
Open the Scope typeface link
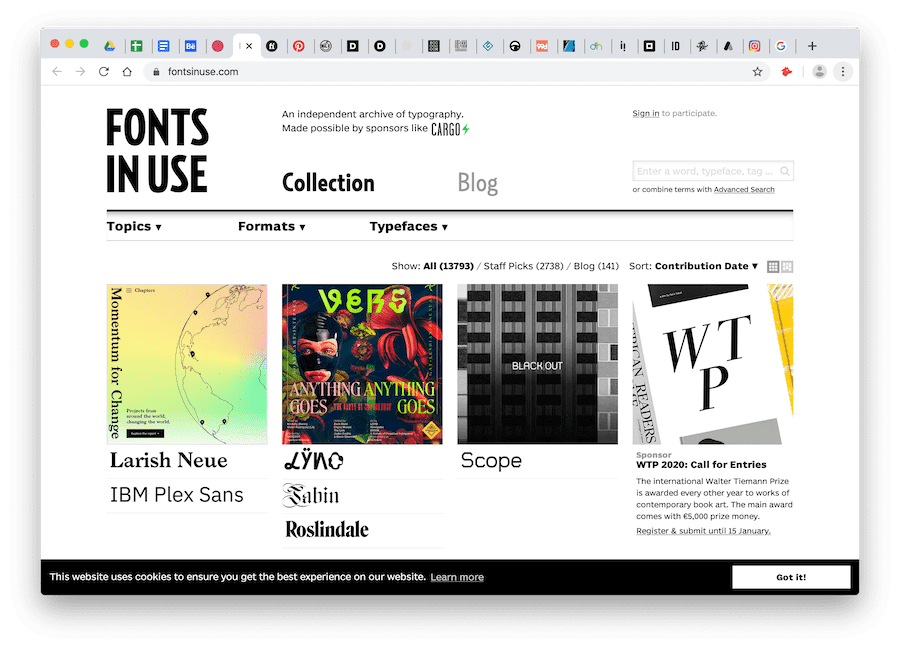[491, 461]
